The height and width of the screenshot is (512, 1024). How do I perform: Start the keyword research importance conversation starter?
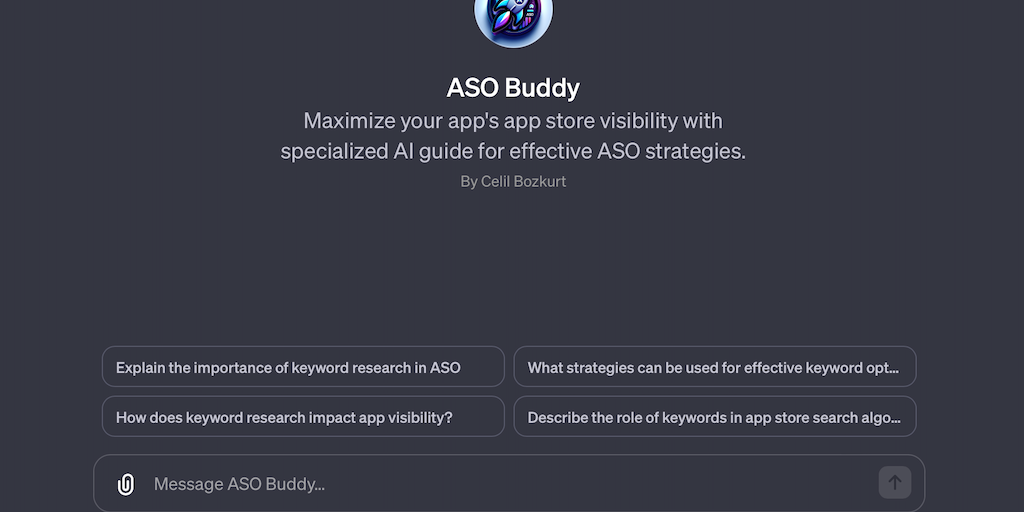tap(303, 367)
